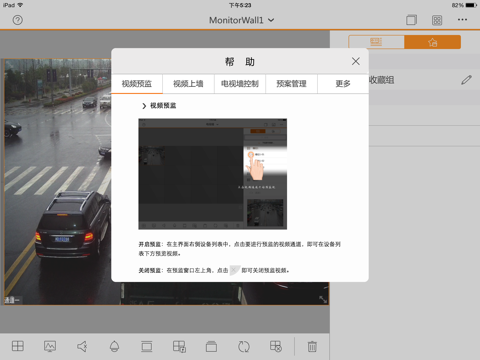Screen dimensions: 480x360
Task: Click the grid with X clear icon
Action: coord(276,346)
